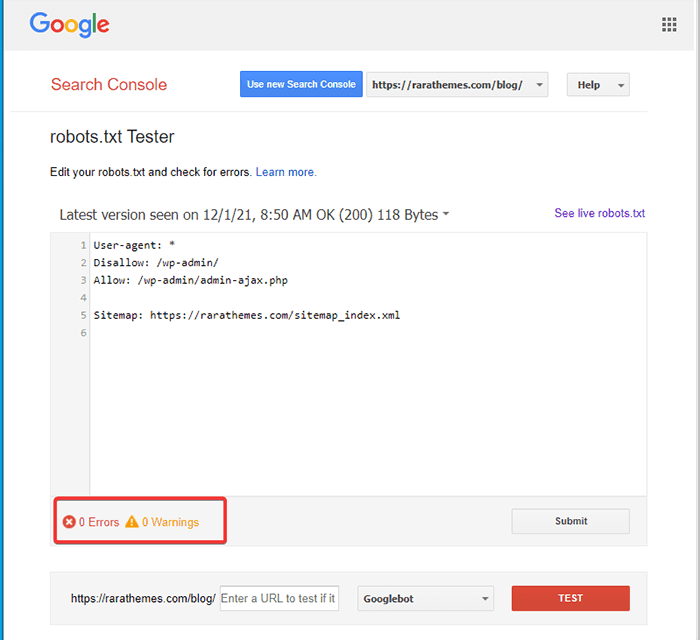Click the Search Console title link
Viewport: 700px width, 640px height.
pos(109,85)
